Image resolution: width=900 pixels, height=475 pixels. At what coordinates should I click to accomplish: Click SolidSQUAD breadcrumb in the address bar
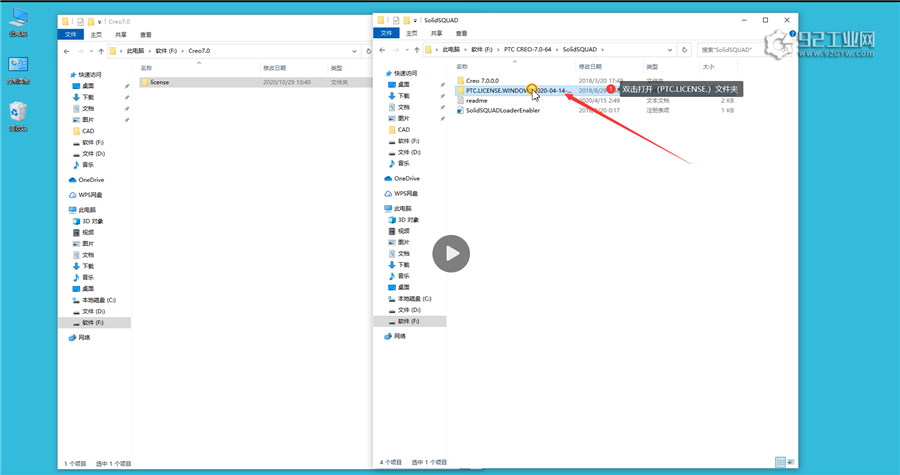580,50
